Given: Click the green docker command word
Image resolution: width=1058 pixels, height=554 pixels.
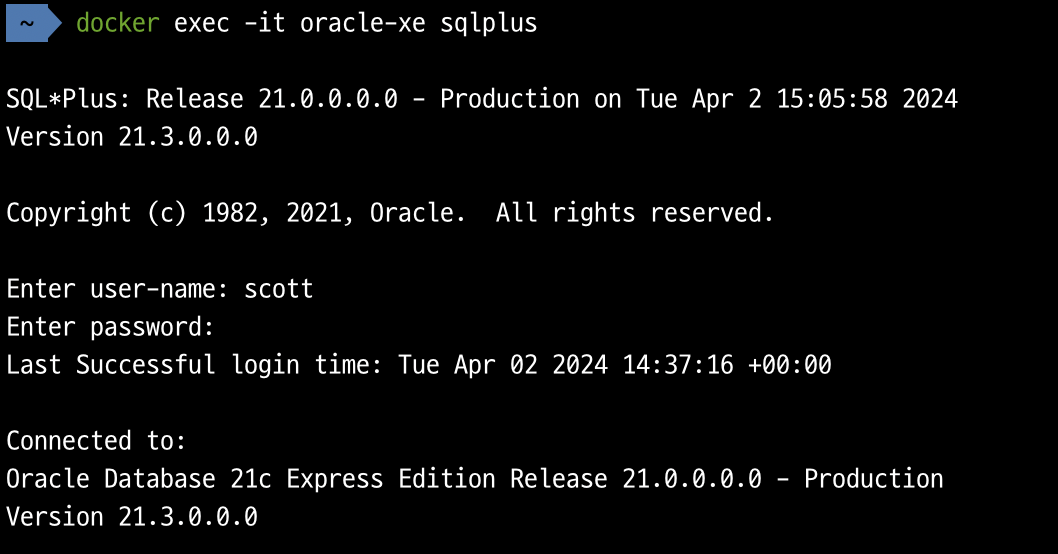Looking at the screenshot, I should (x=117, y=23).
